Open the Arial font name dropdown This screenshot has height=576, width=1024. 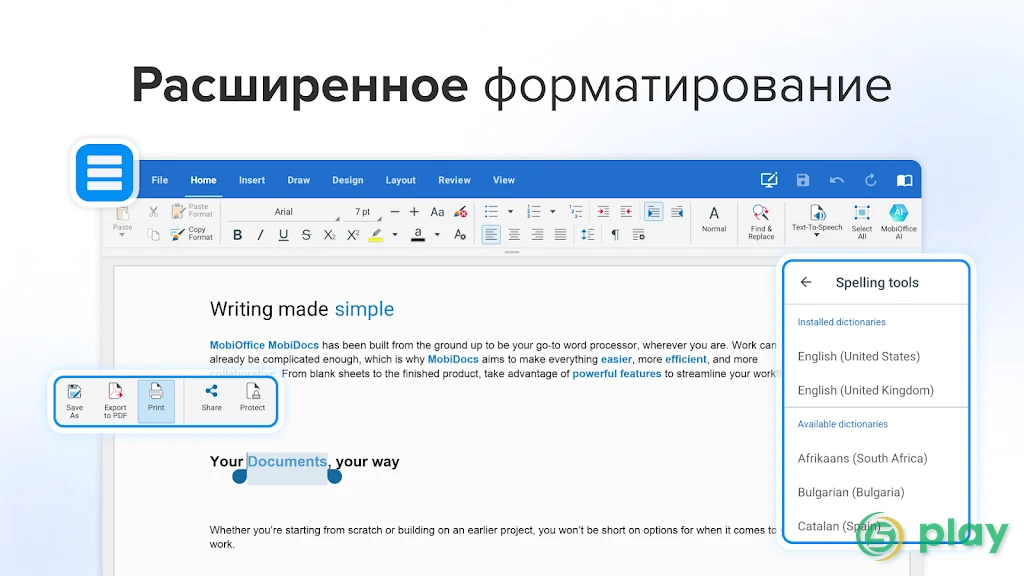(283, 212)
